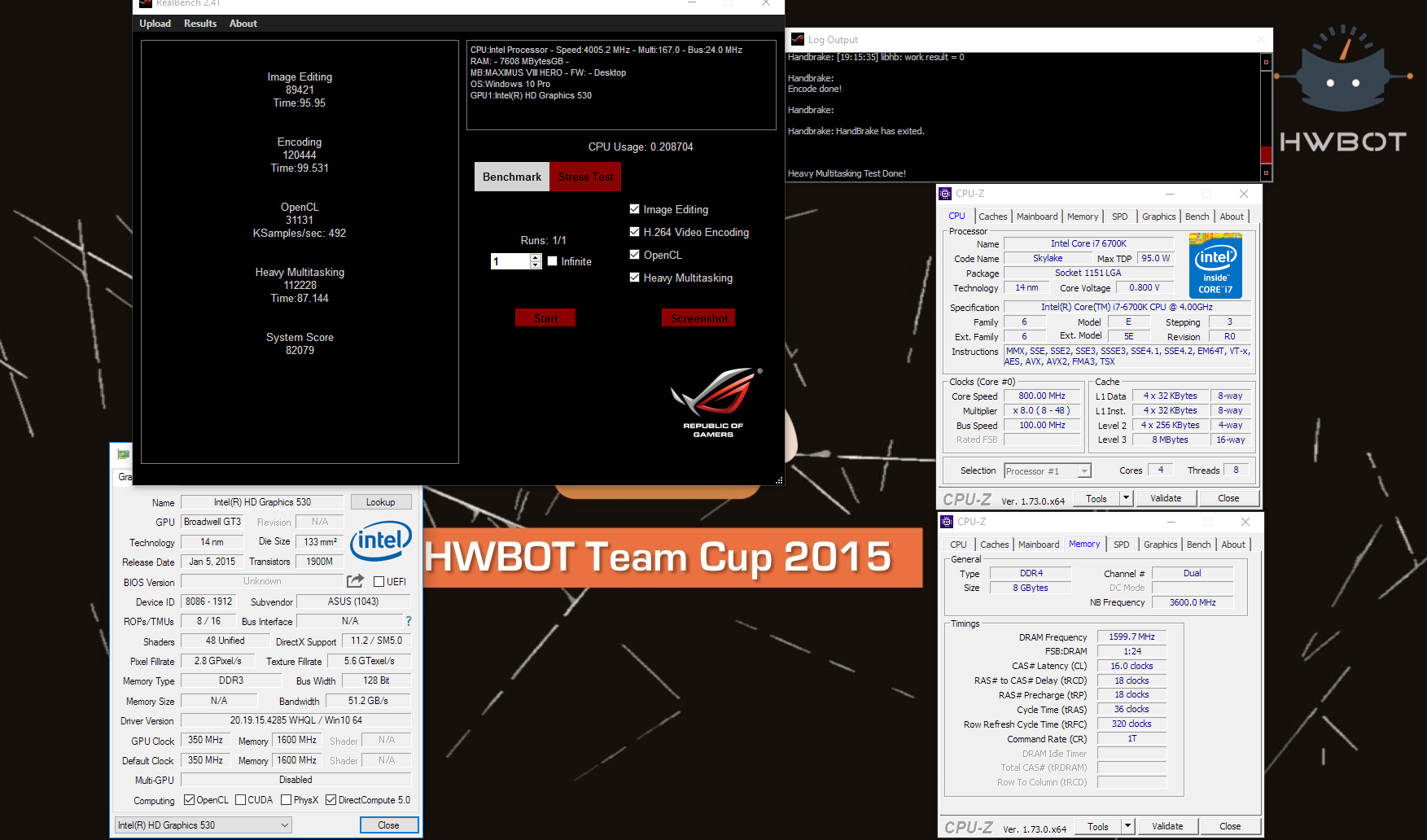Open the Results menu in RealBench
1427x840 pixels.
pyautogui.click(x=200, y=24)
